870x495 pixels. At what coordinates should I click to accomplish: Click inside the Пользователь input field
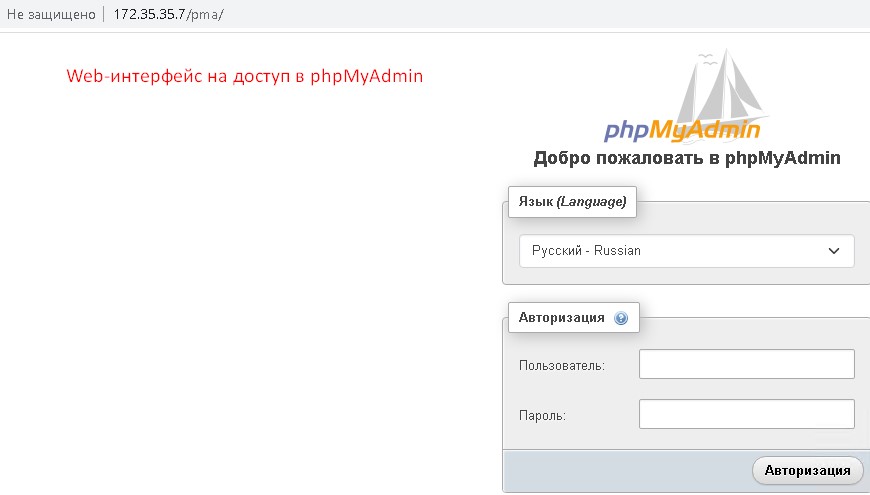click(x=746, y=365)
